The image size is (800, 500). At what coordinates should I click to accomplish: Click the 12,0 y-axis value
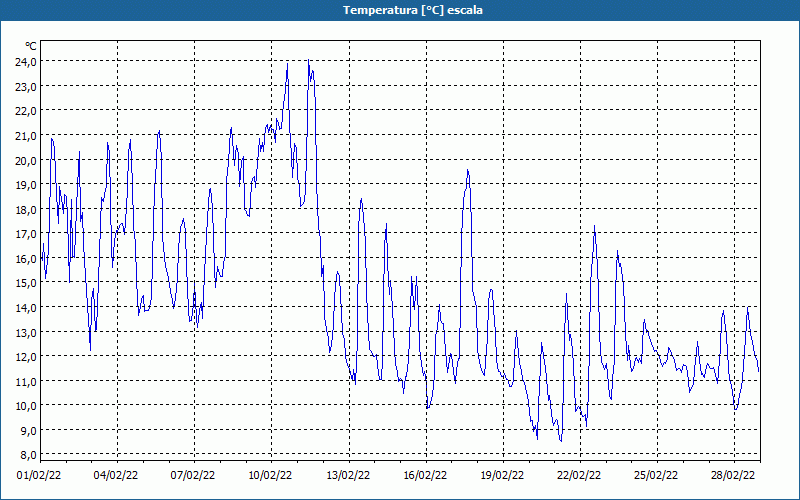coord(27,357)
